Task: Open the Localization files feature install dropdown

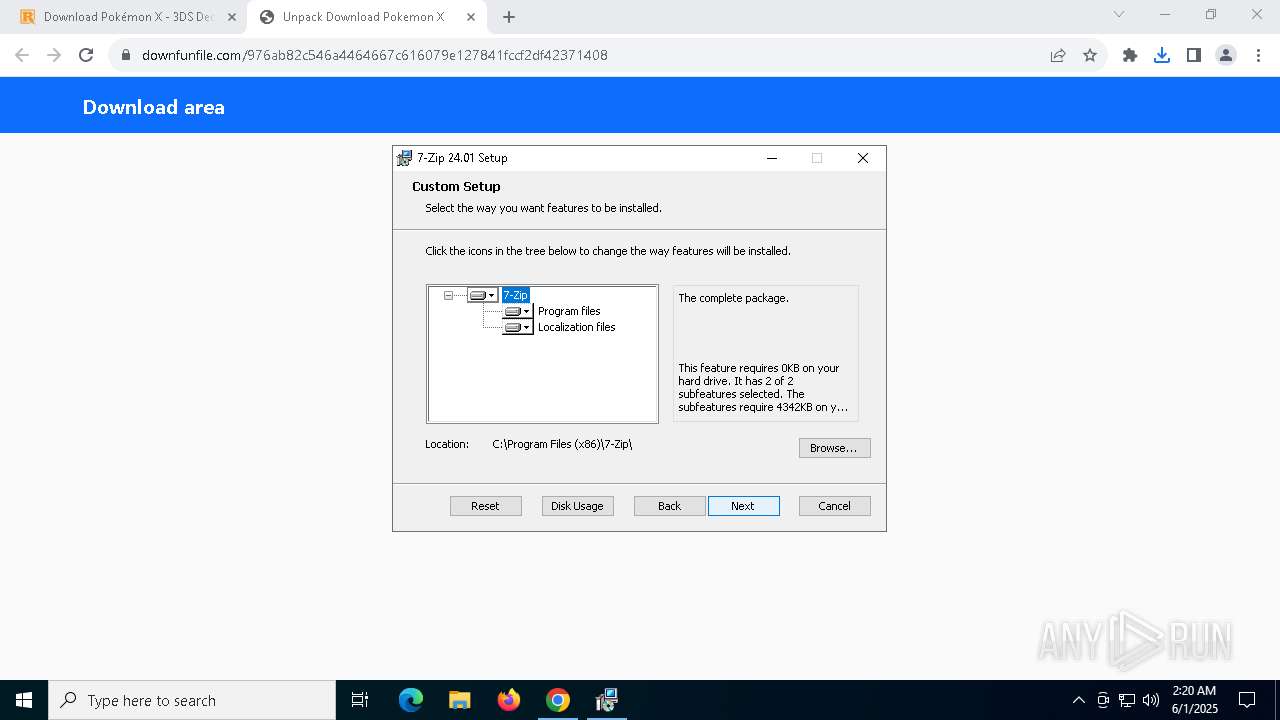Action: [x=518, y=327]
